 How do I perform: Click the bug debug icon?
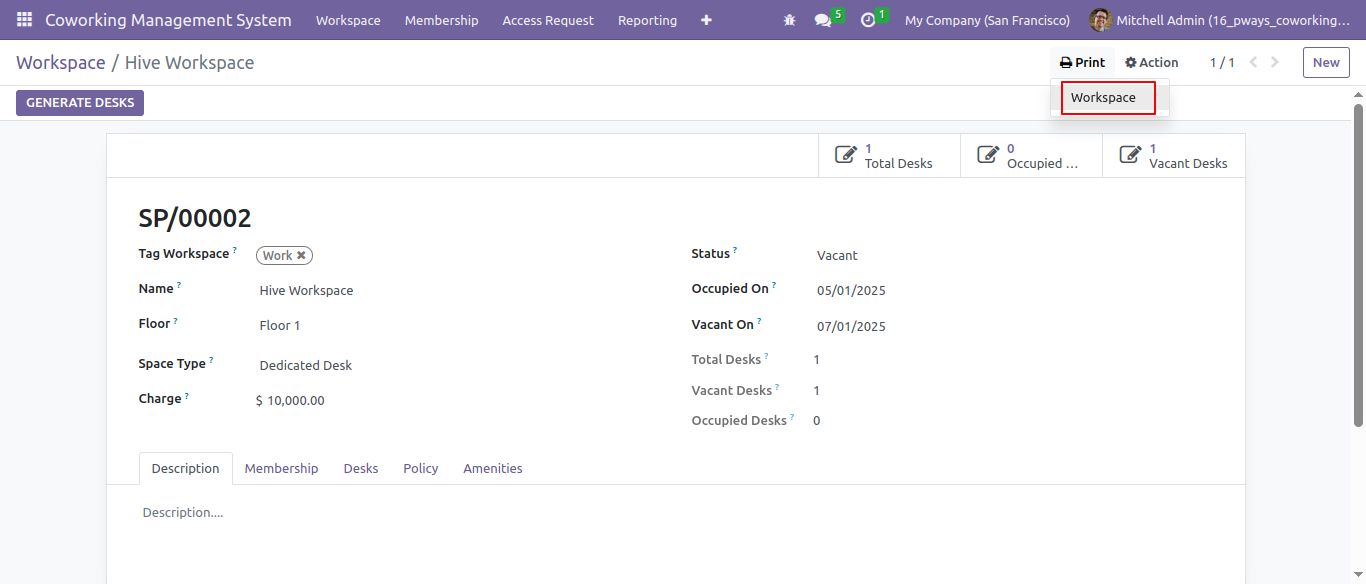click(x=790, y=20)
